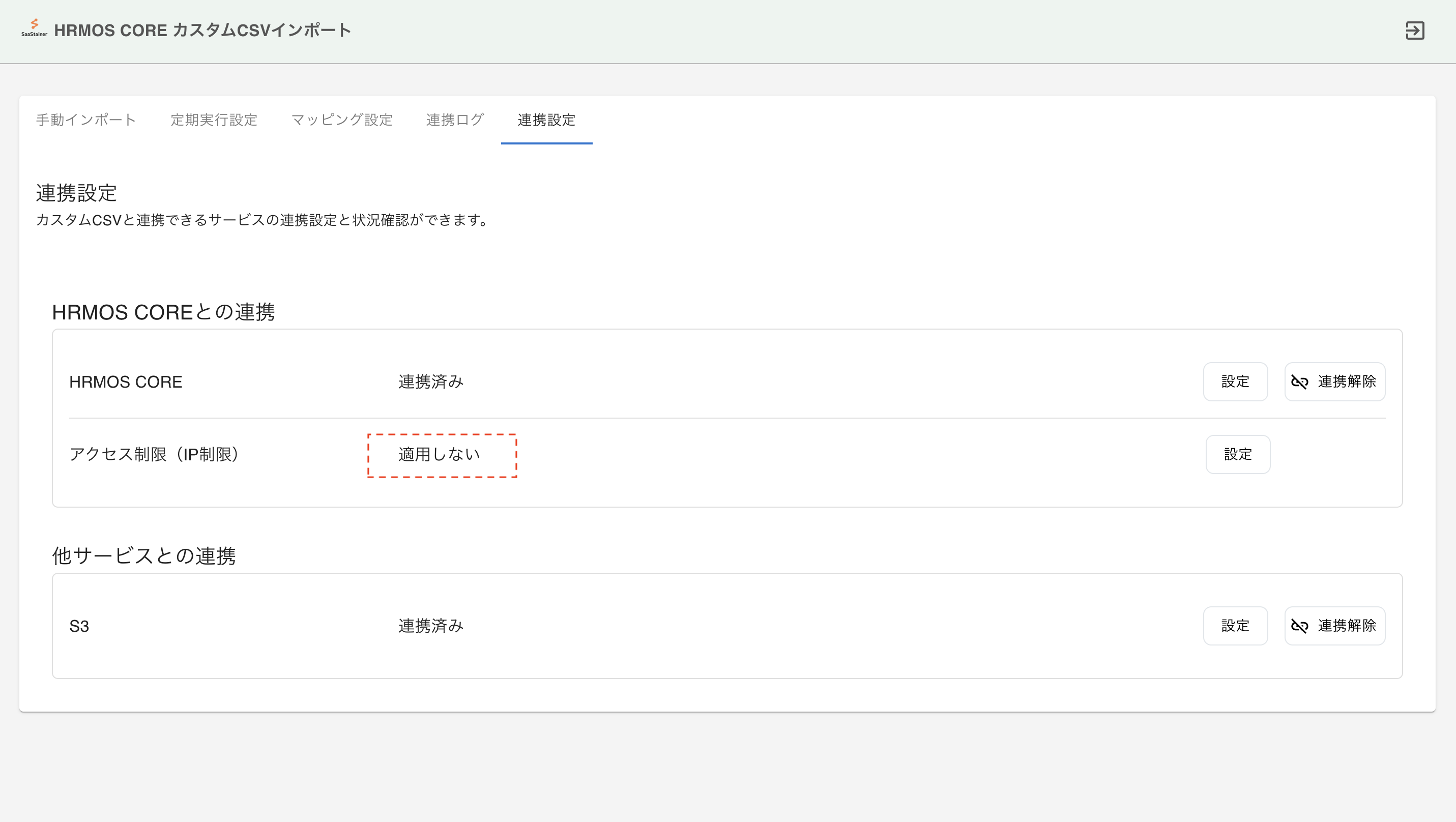Click the 連携済み status in the HRMOS CORE row
Image resolution: width=1456 pixels, height=822 pixels.
coord(431,382)
